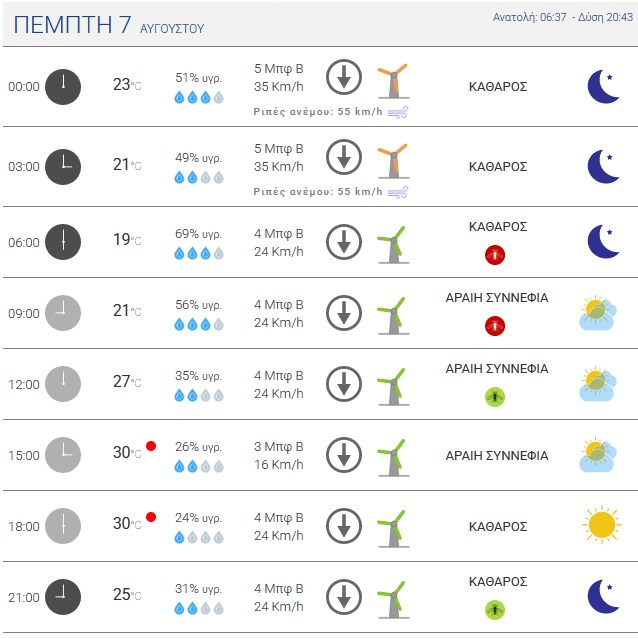Click the wind direction arrow at 15:00
Viewport: 638px width, 638px height.
pyautogui.click(x=344, y=455)
